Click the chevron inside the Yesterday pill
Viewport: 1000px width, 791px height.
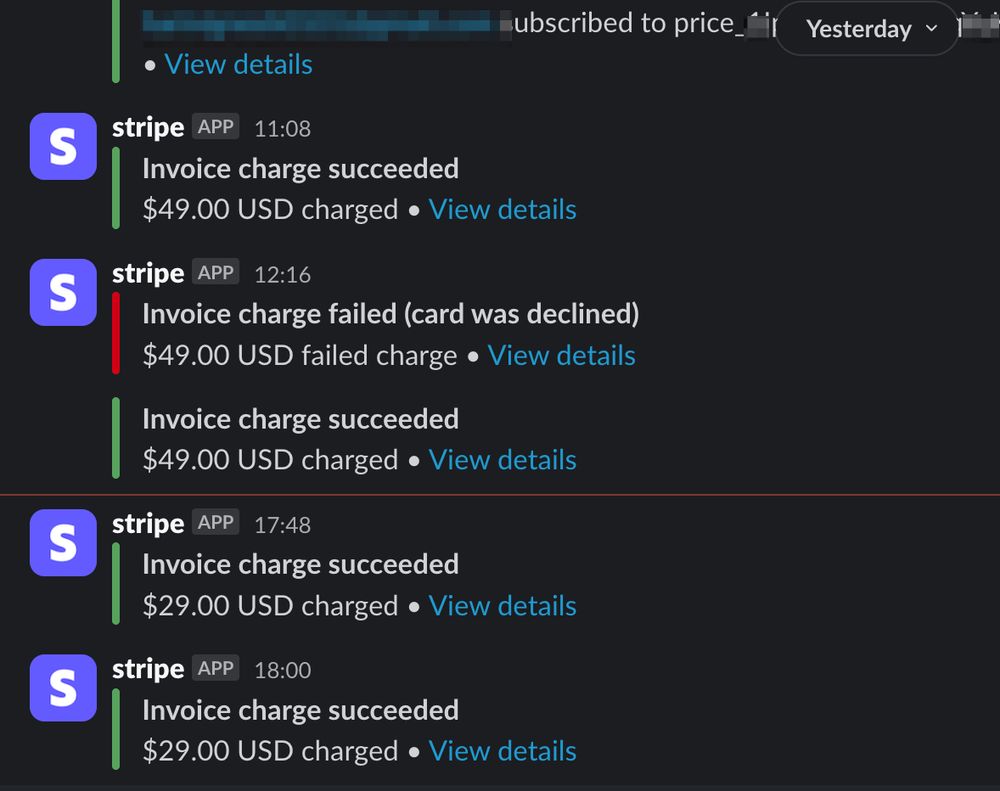tap(932, 29)
